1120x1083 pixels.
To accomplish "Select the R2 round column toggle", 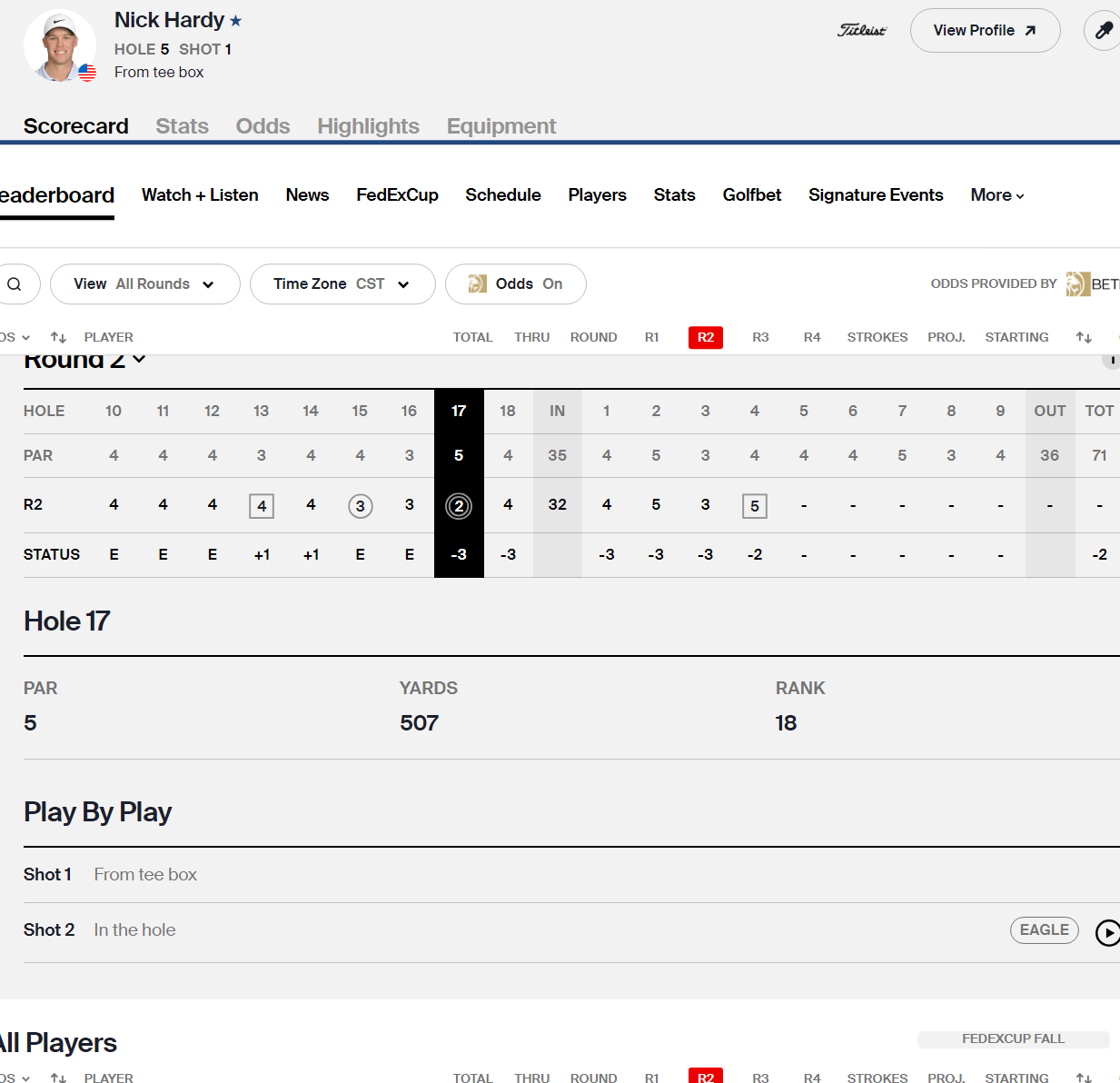I will [x=705, y=337].
